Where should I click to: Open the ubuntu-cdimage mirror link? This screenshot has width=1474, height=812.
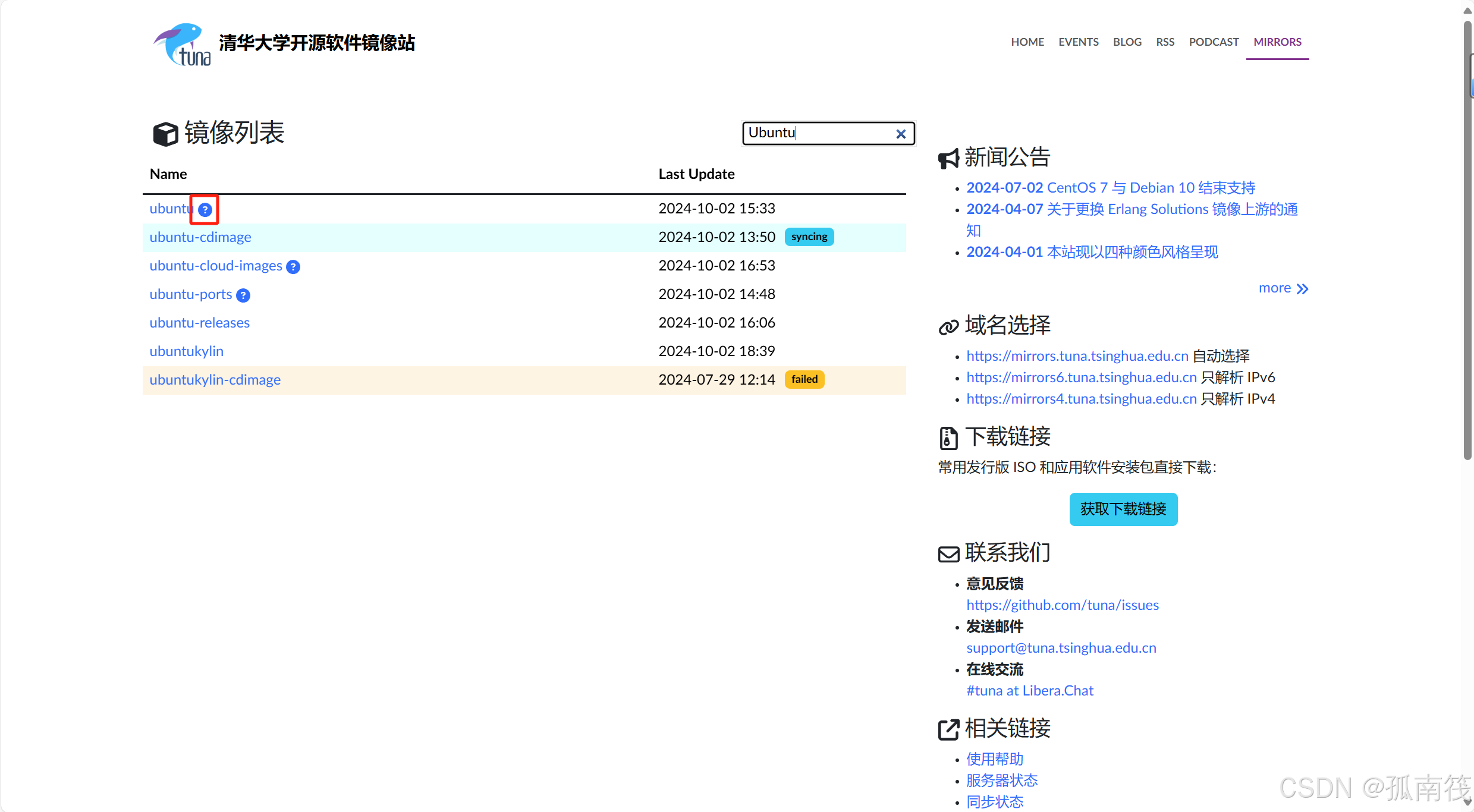tap(200, 237)
